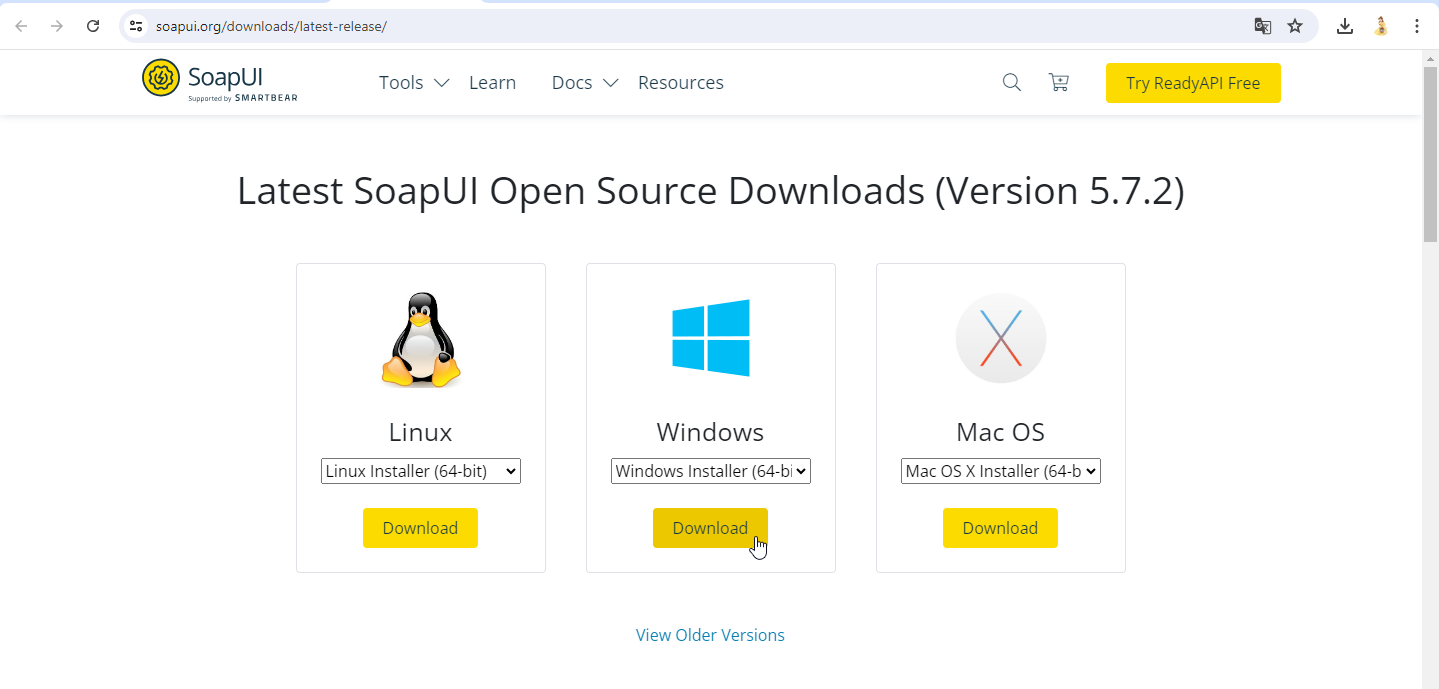Open the shopping cart icon
The image size is (1439, 689).
(x=1059, y=83)
